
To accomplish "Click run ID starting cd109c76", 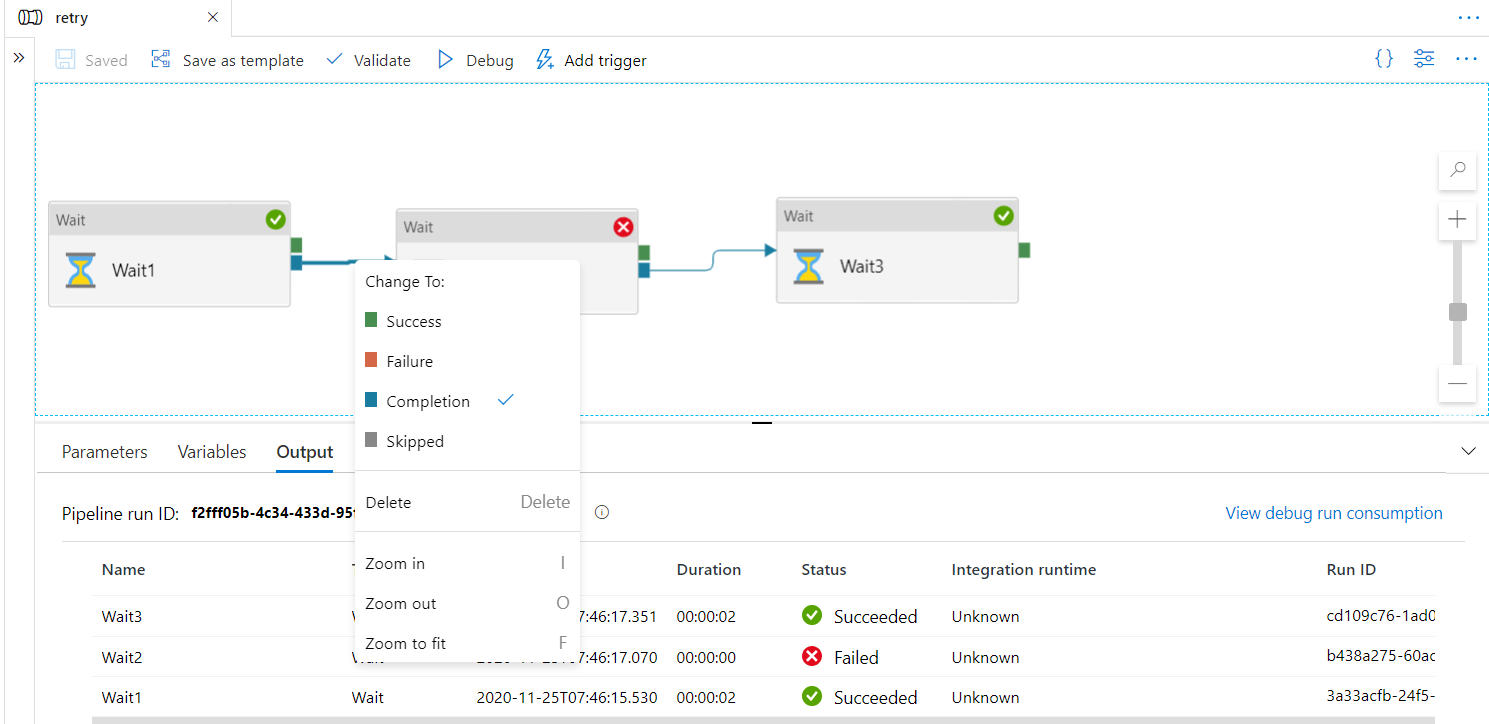I will click(x=1381, y=616).
